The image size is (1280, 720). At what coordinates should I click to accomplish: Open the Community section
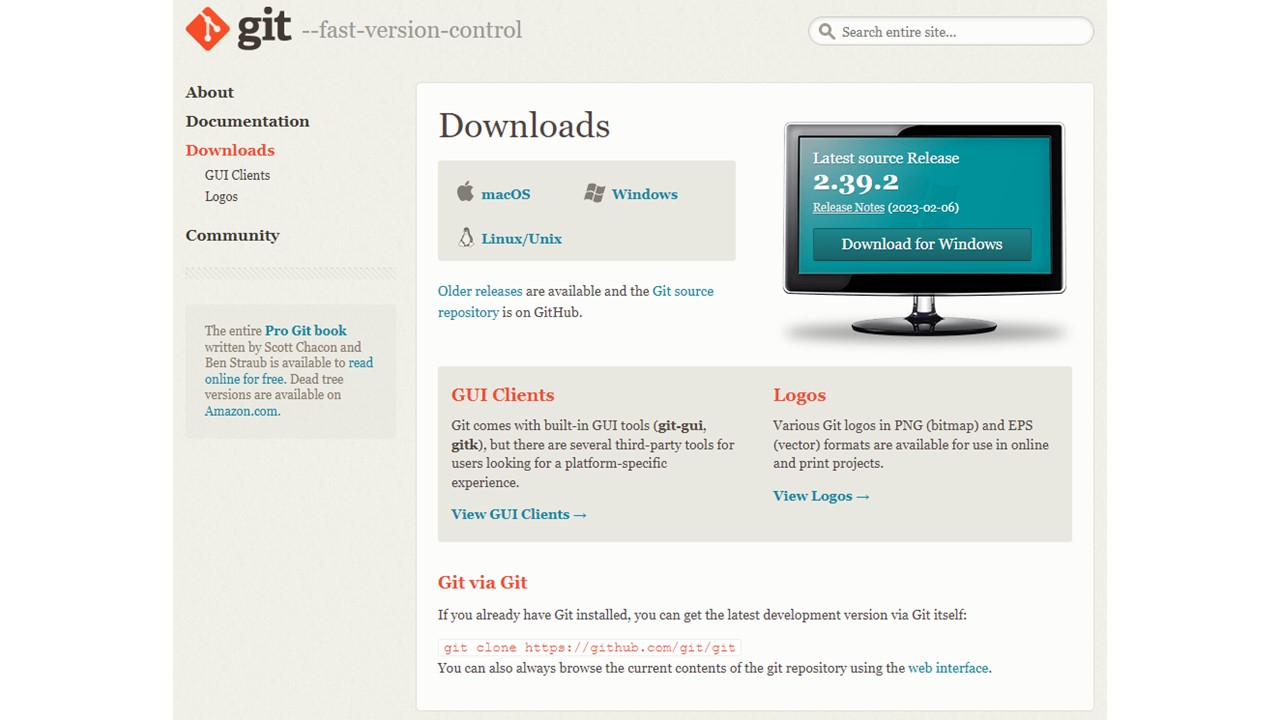(x=232, y=235)
